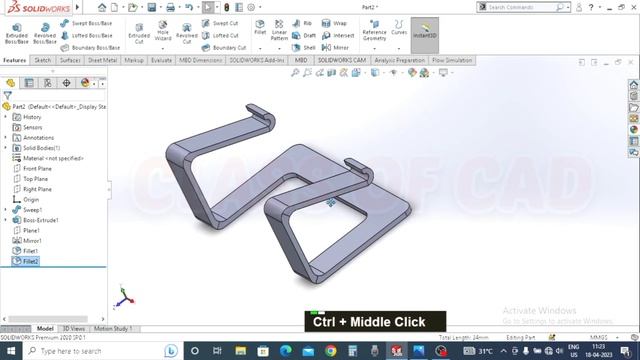This screenshot has width=640, height=360.
Task: Expand the Boss-Extrude1 feature
Action: click(x=6, y=220)
